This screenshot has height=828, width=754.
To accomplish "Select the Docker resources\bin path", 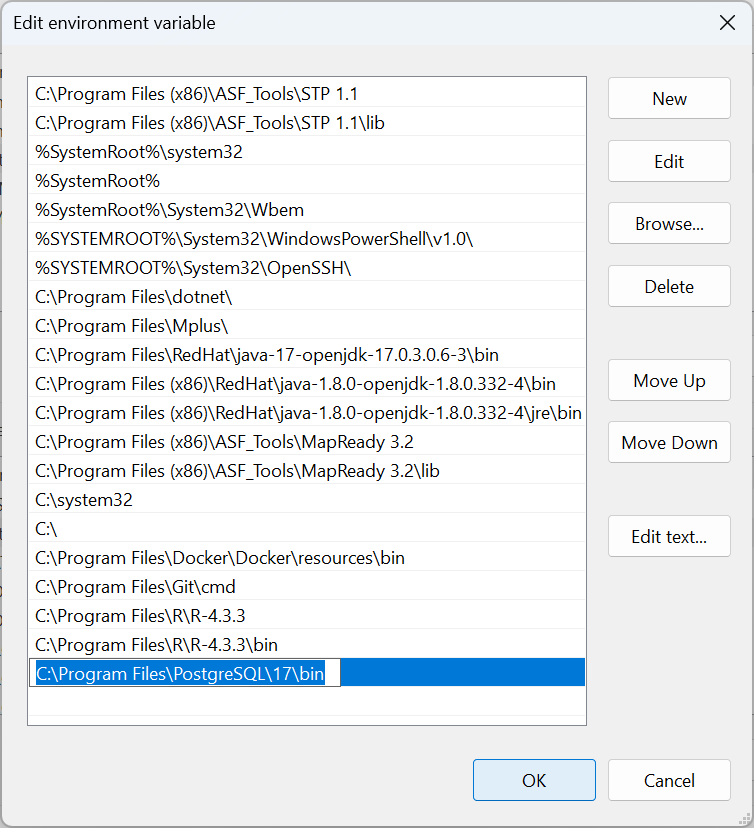I will pos(220,558).
